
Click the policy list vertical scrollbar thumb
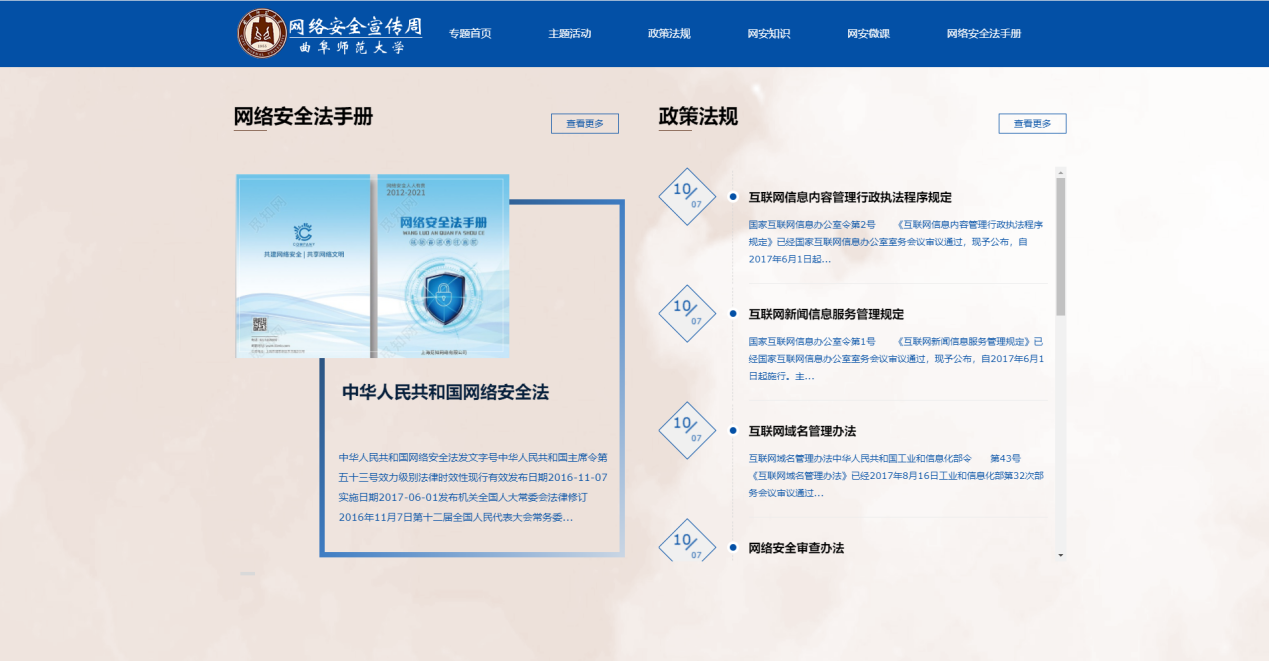[x=1061, y=245]
